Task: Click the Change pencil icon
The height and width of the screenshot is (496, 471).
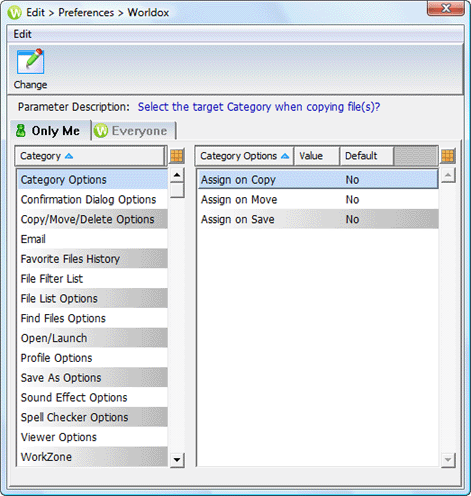Action: [x=30, y=62]
